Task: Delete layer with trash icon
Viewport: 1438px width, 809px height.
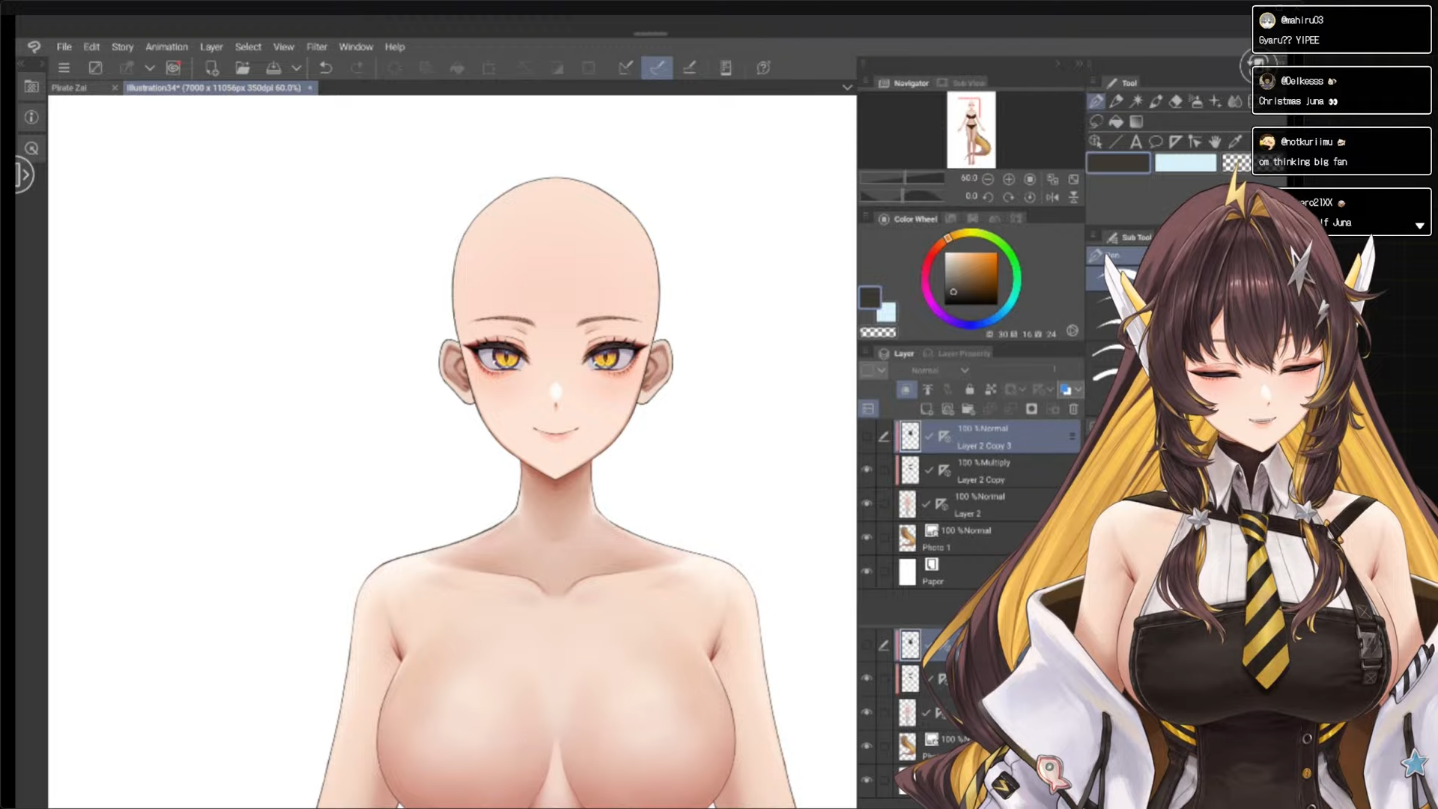Action: tap(1074, 409)
